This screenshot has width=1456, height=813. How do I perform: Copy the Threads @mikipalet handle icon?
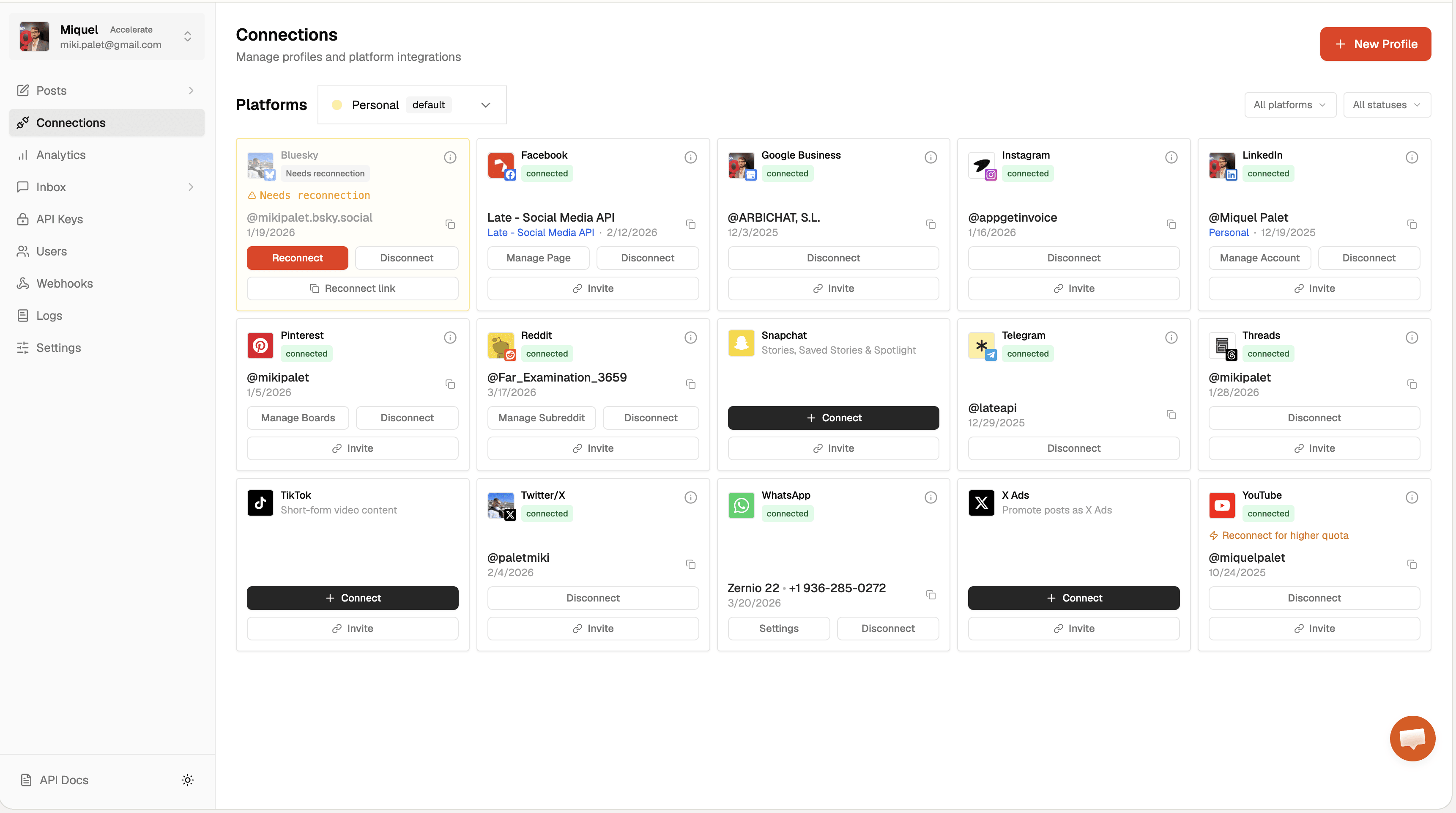pos(1411,385)
